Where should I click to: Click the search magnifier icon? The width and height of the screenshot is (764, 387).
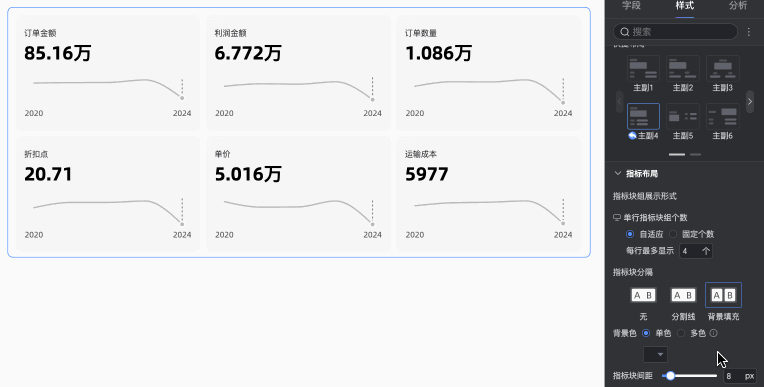click(x=625, y=32)
